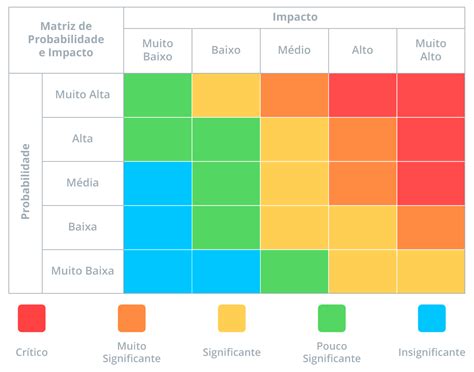The image size is (474, 372).
Task: Click the Impacto header cell
Action: click(x=294, y=17)
